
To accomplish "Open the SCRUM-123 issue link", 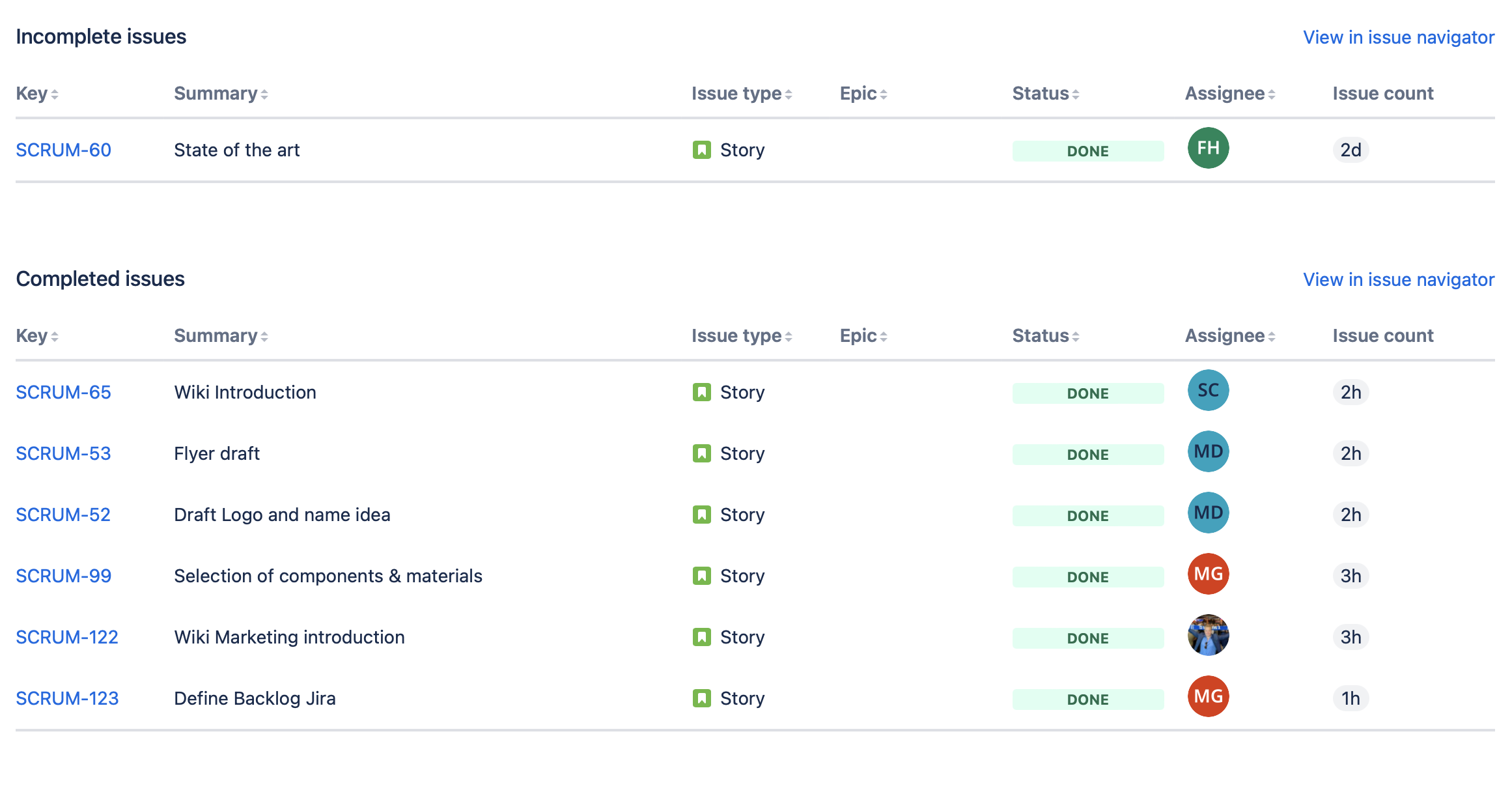I will click(x=67, y=698).
